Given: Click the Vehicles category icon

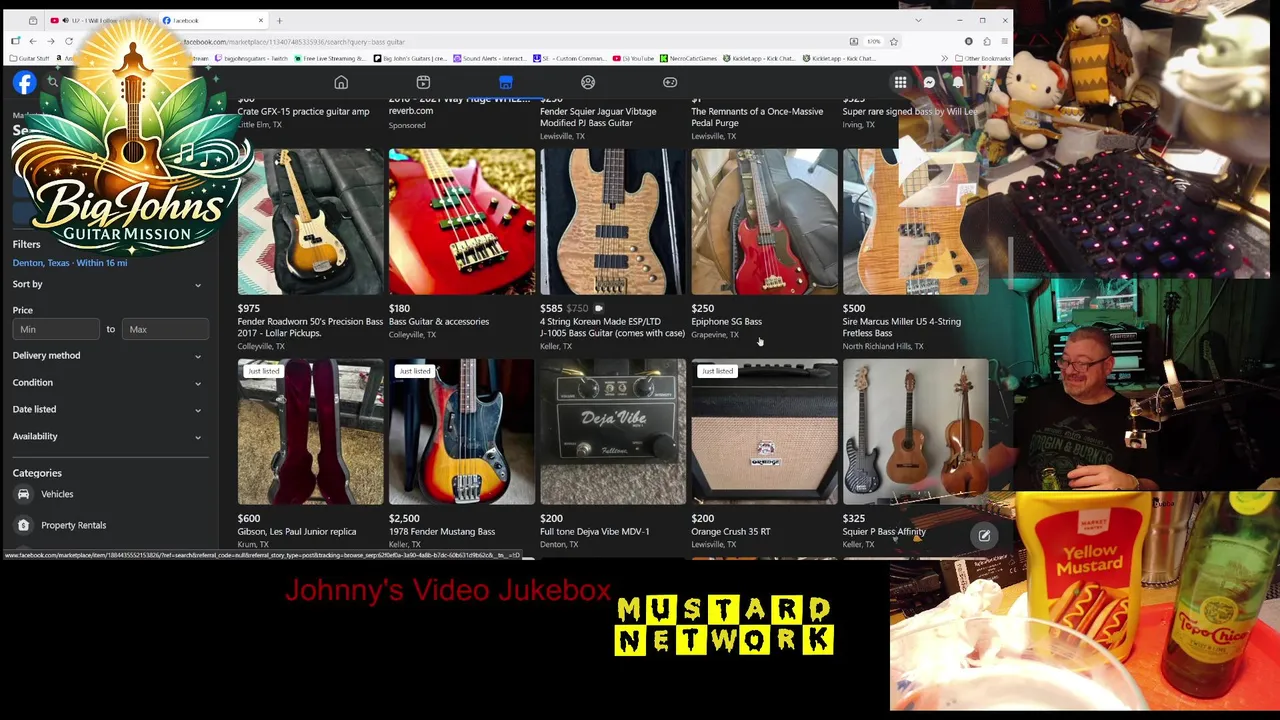Looking at the screenshot, I should pyautogui.click(x=23, y=494).
